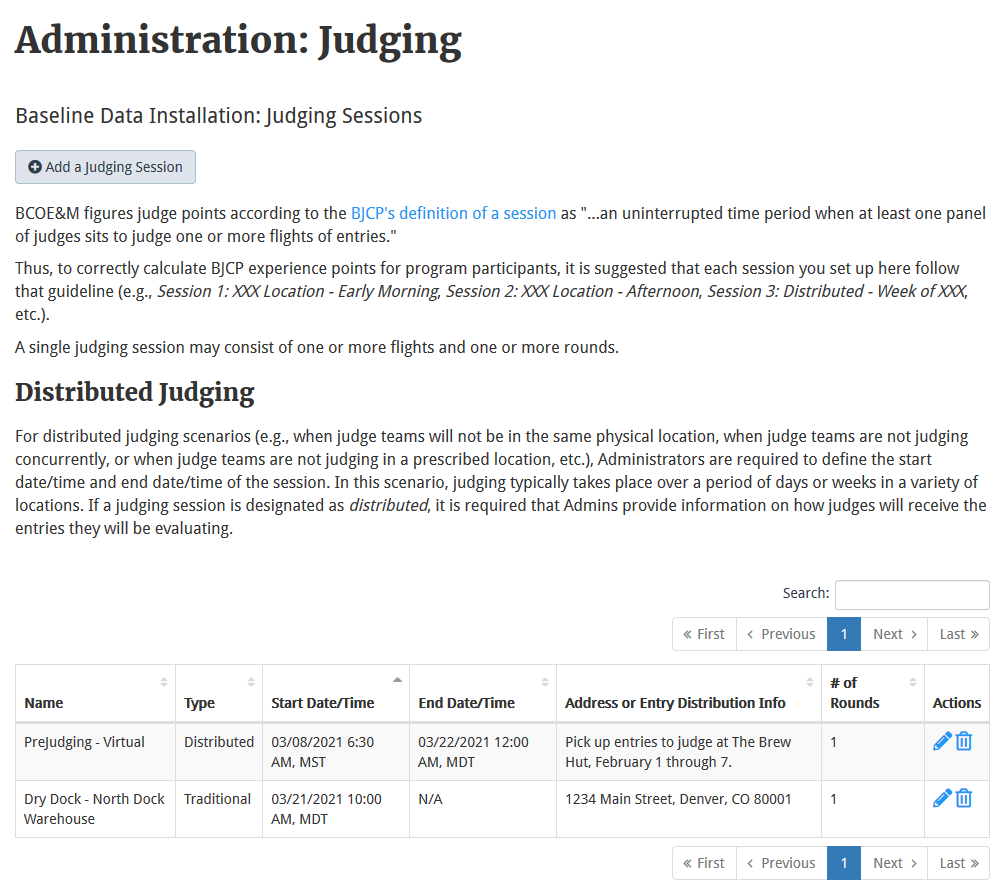The image size is (1005, 894).
Task: Select page 1 in bottom pagination
Action: click(843, 862)
